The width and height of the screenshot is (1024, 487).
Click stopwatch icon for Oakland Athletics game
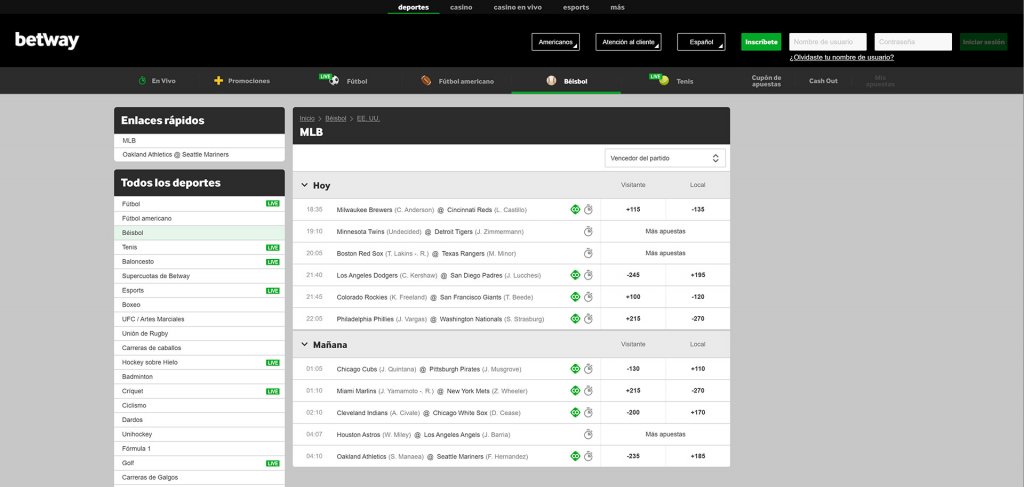point(588,456)
